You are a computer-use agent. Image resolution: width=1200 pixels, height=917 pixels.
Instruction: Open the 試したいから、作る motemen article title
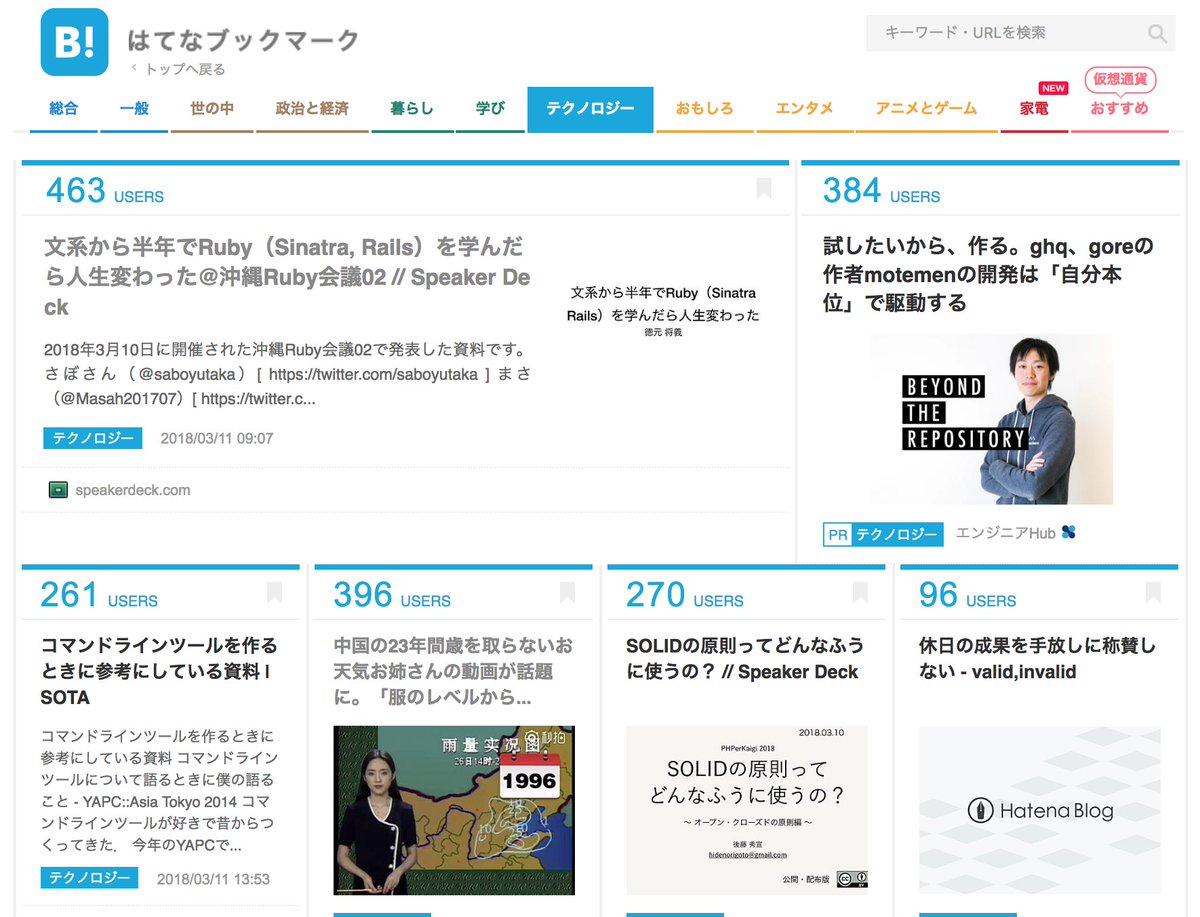pos(988,274)
